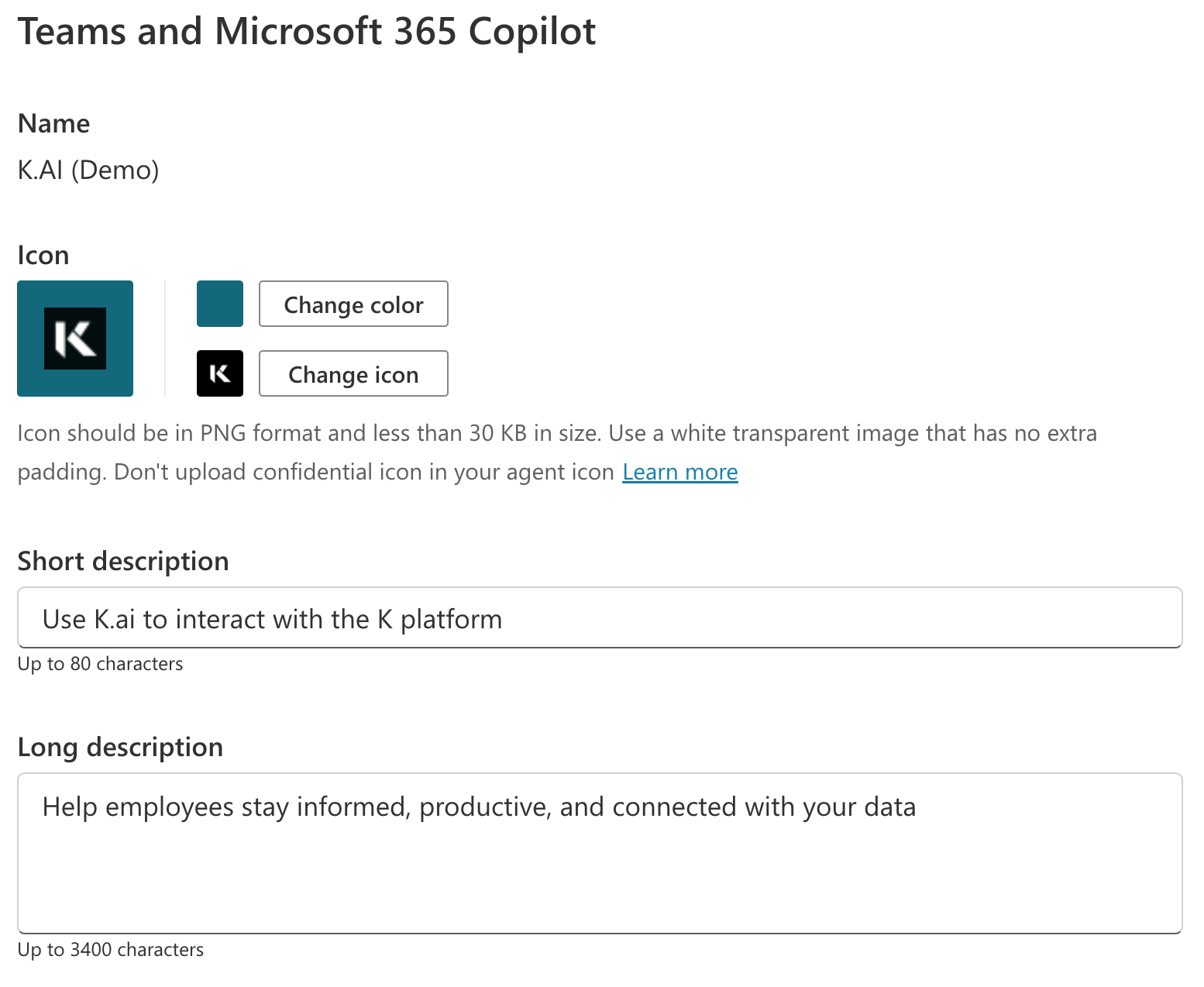The width and height of the screenshot is (1204, 987).
Task: Select the small black K icon thumbnail
Action: 220,373
